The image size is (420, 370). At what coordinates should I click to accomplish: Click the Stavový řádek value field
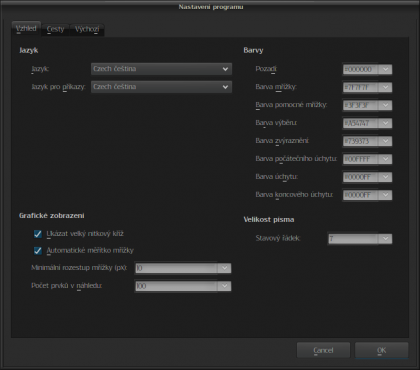tap(353, 239)
